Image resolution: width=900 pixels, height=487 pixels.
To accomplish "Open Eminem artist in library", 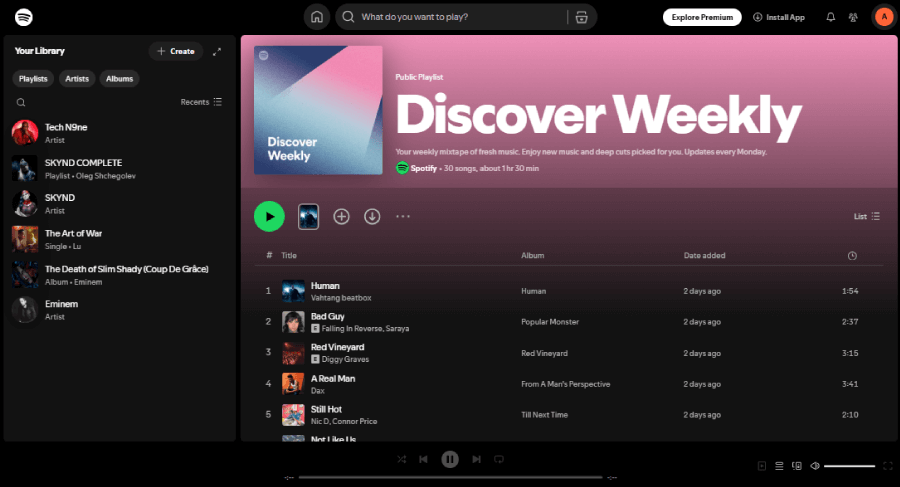I will [119, 310].
